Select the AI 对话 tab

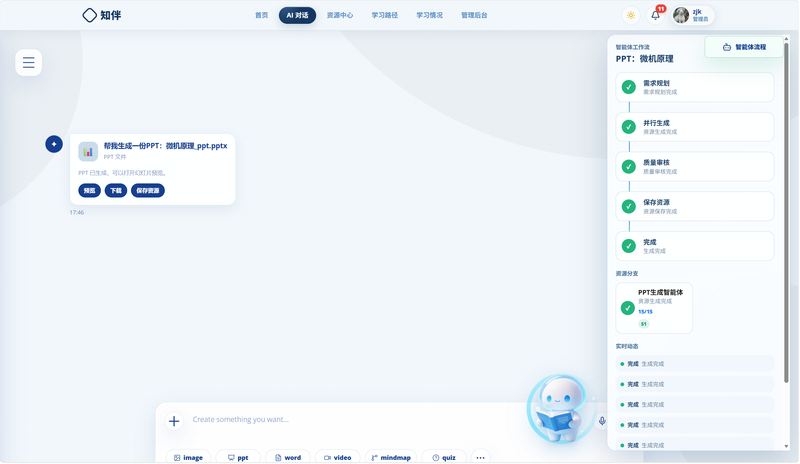click(x=297, y=15)
